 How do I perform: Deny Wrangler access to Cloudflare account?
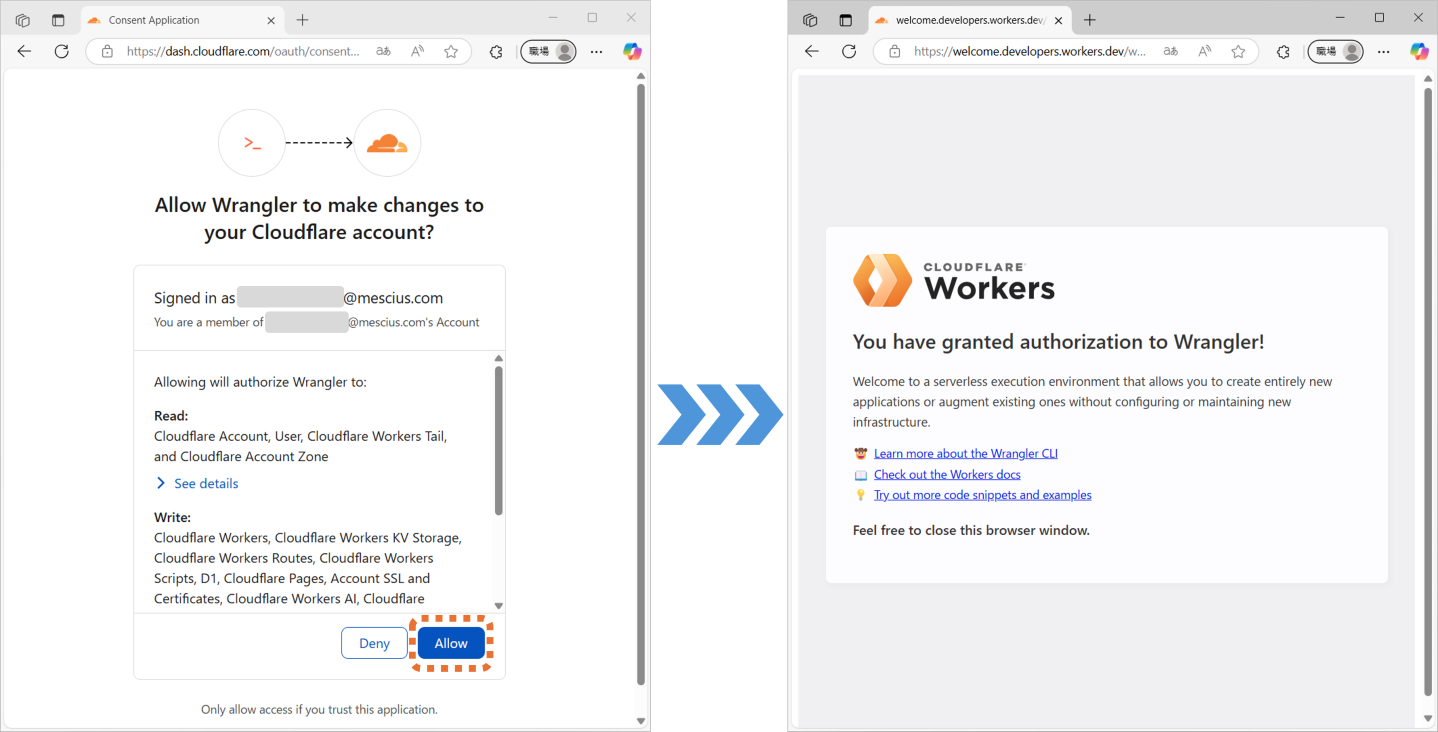click(374, 643)
